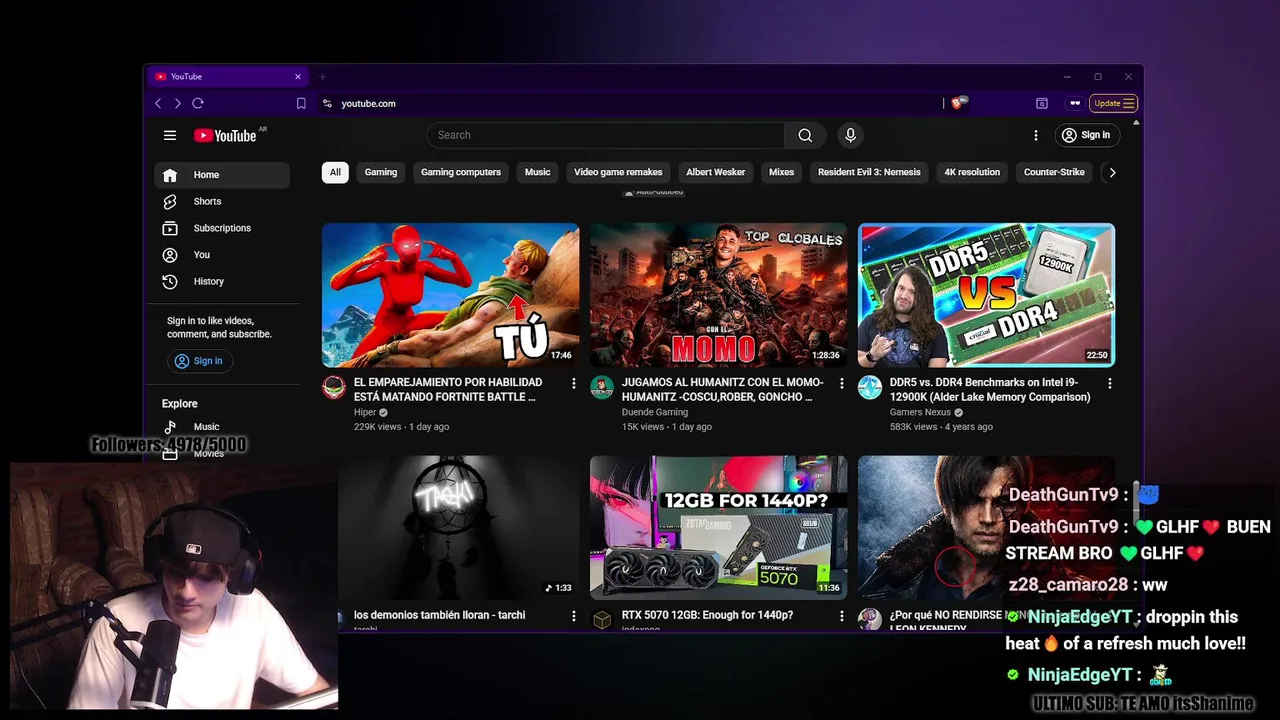Screen dimensions: 1280x720
Task: Open YouTube settings three-dot menu
Action: (x=1036, y=135)
